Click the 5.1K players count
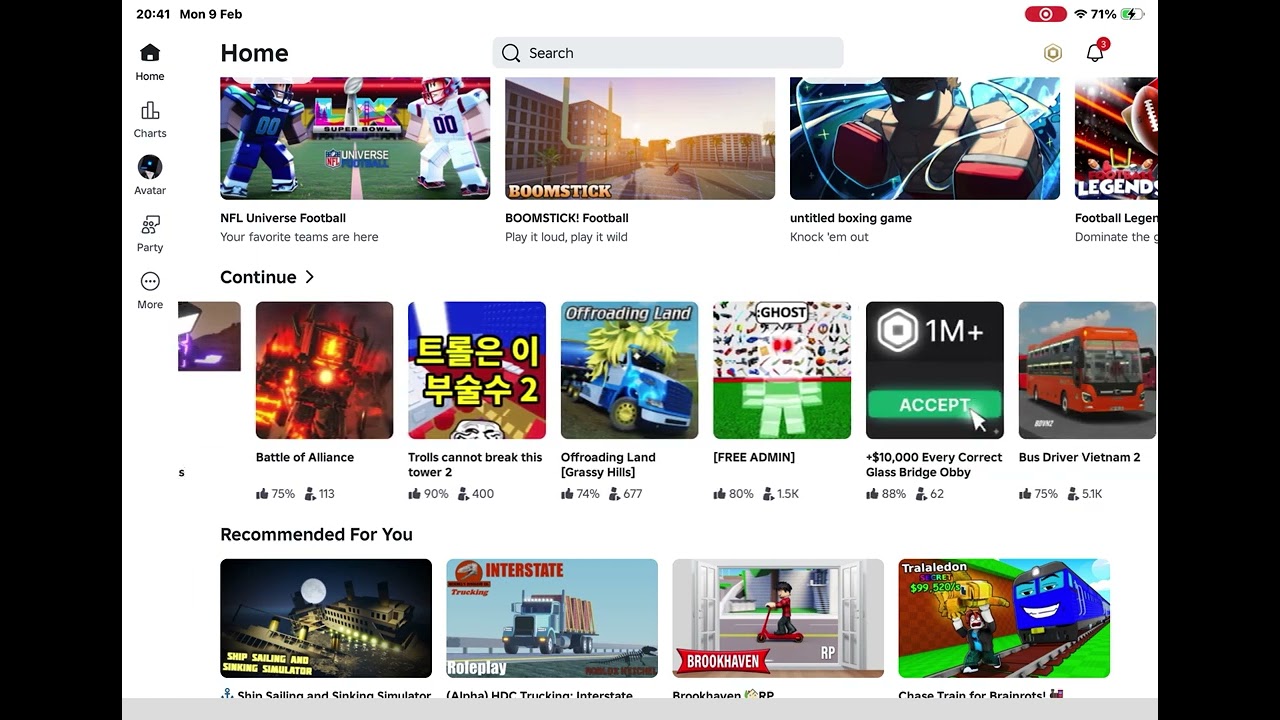 tap(1086, 494)
